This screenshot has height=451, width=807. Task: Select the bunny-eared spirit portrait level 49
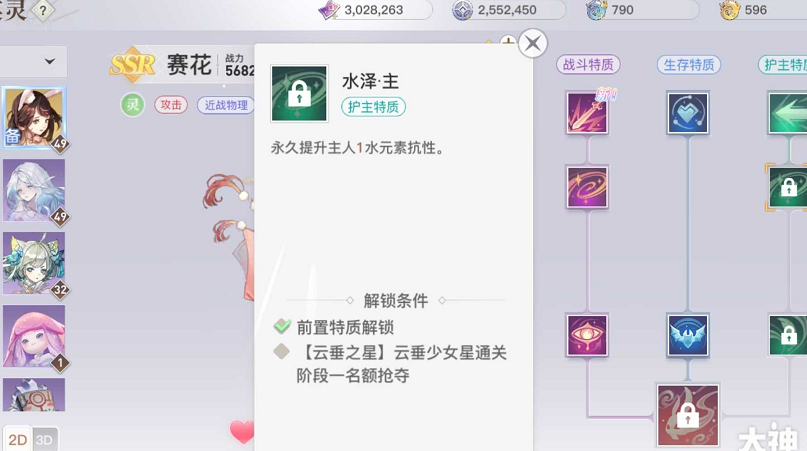click(34, 118)
